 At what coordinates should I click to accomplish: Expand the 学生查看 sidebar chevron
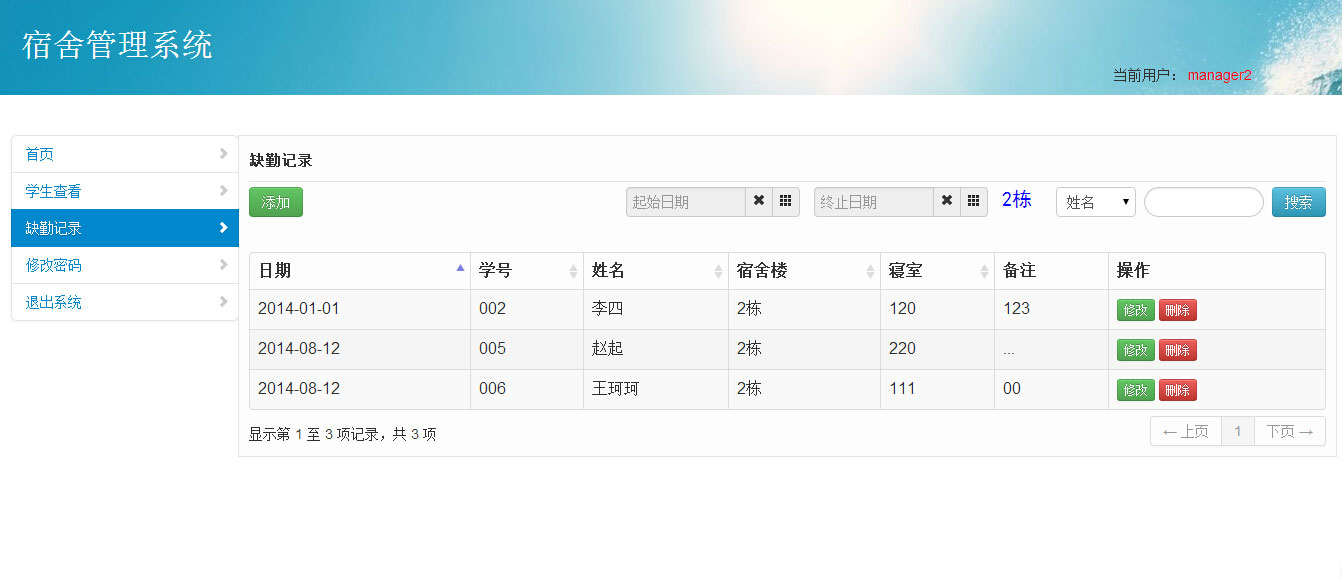[x=225, y=191]
